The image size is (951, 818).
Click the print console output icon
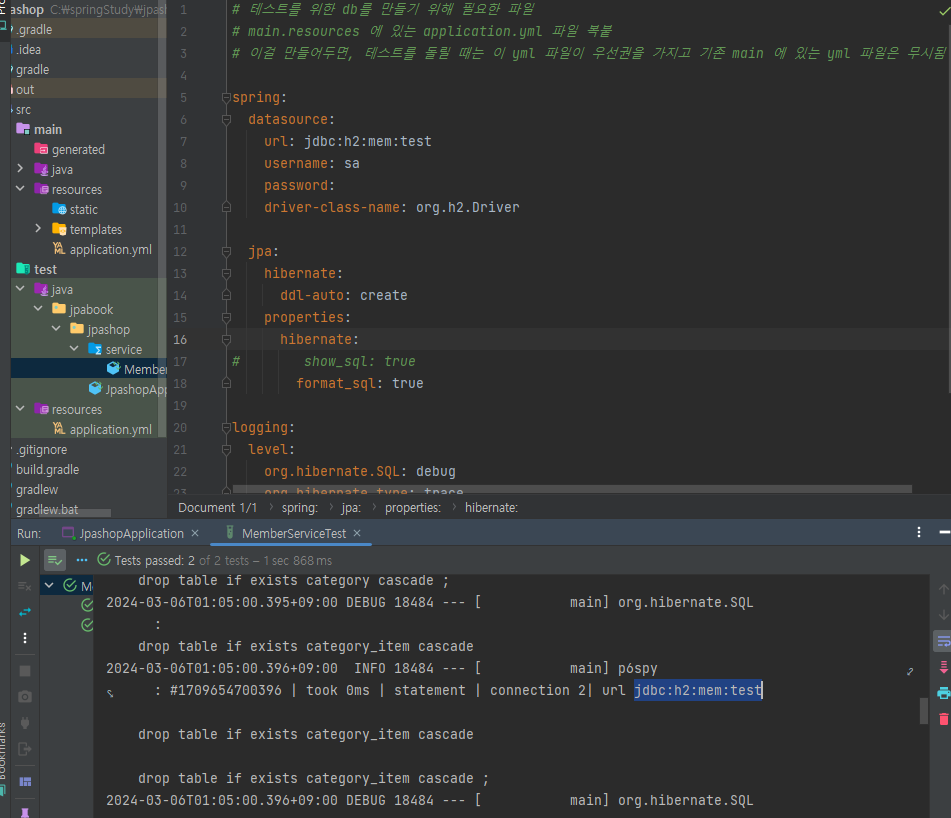943,693
